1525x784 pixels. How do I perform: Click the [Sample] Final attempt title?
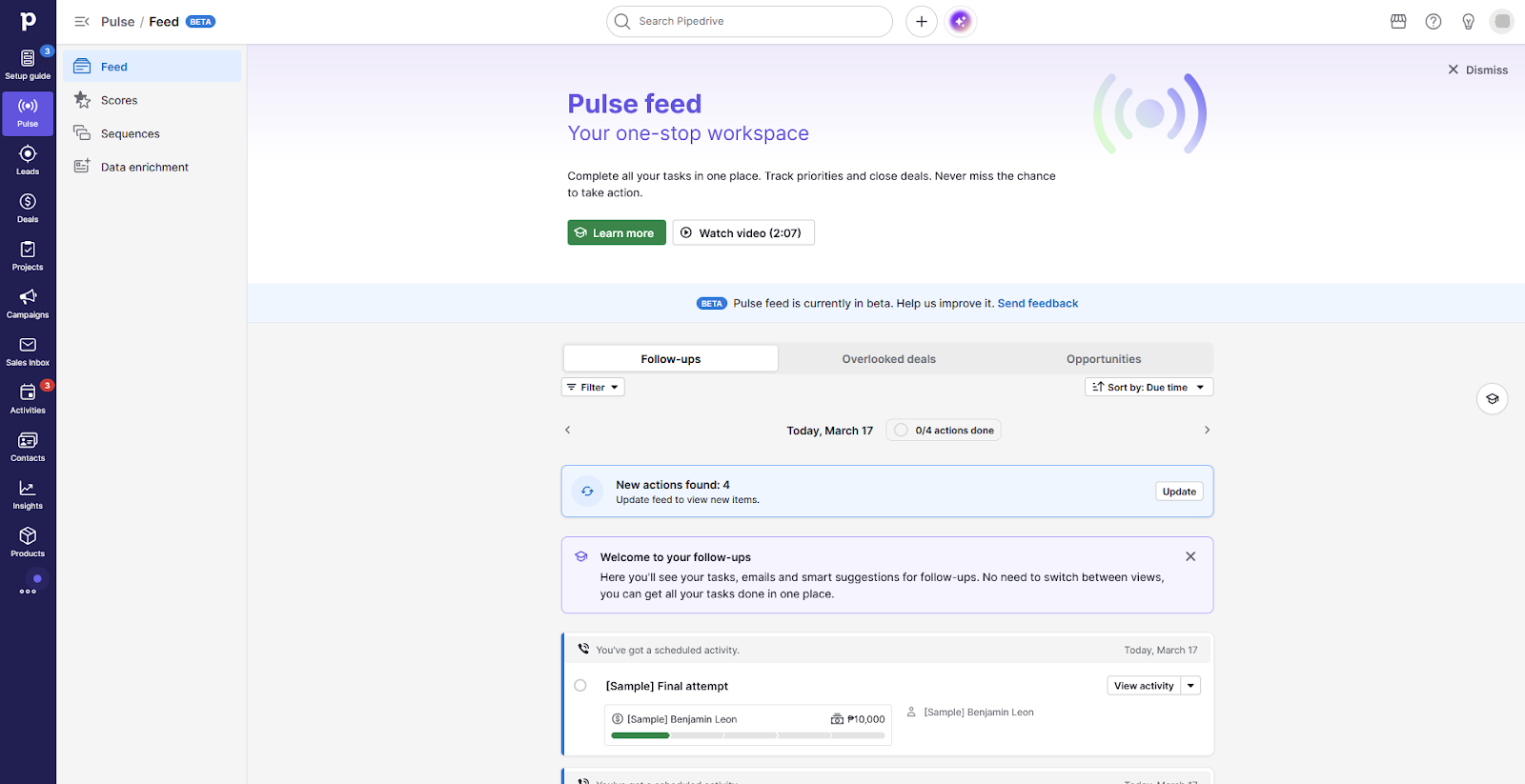(x=667, y=686)
